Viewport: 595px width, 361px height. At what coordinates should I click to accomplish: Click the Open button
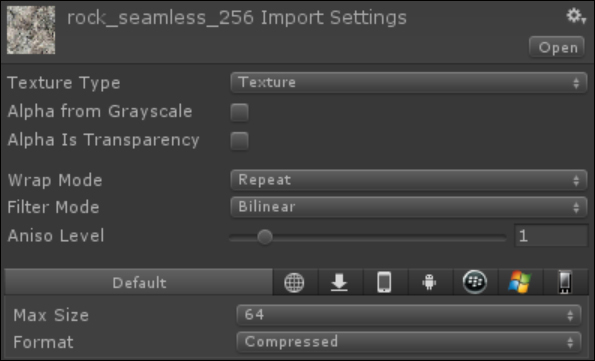[x=557, y=47]
